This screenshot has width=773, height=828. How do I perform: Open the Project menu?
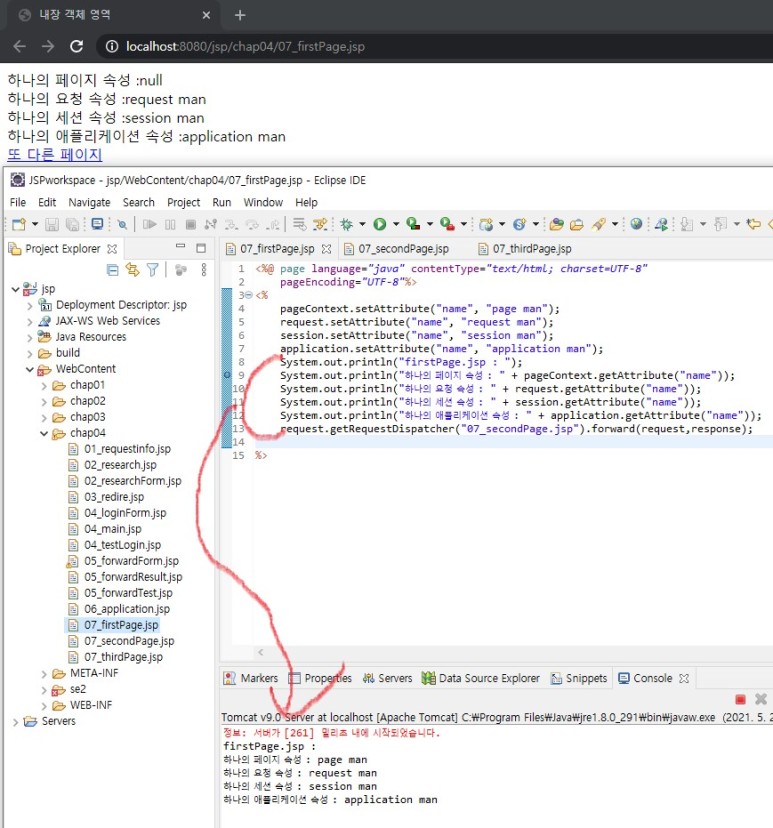coord(184,202)
